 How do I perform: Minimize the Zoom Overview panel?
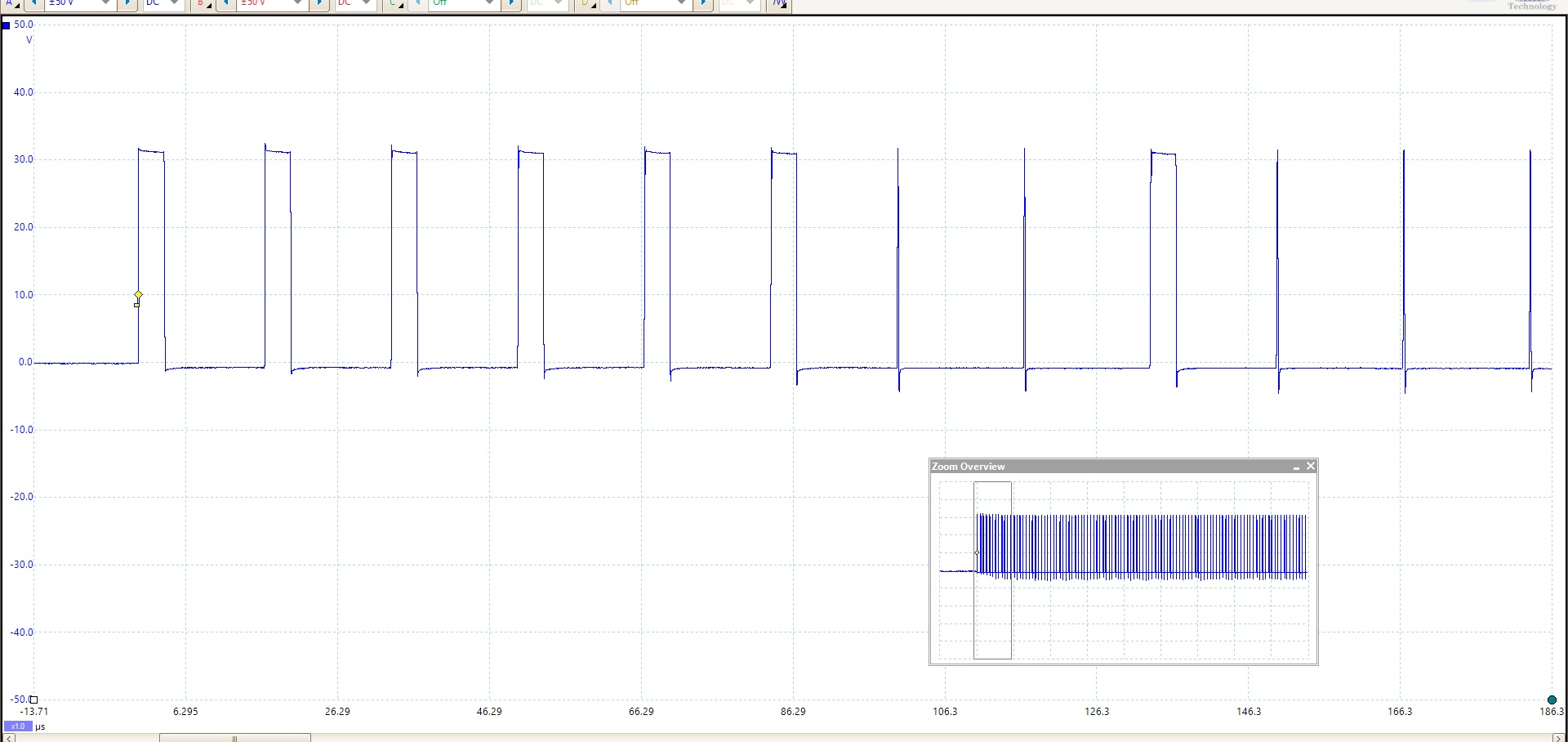tap(1296, 467)
